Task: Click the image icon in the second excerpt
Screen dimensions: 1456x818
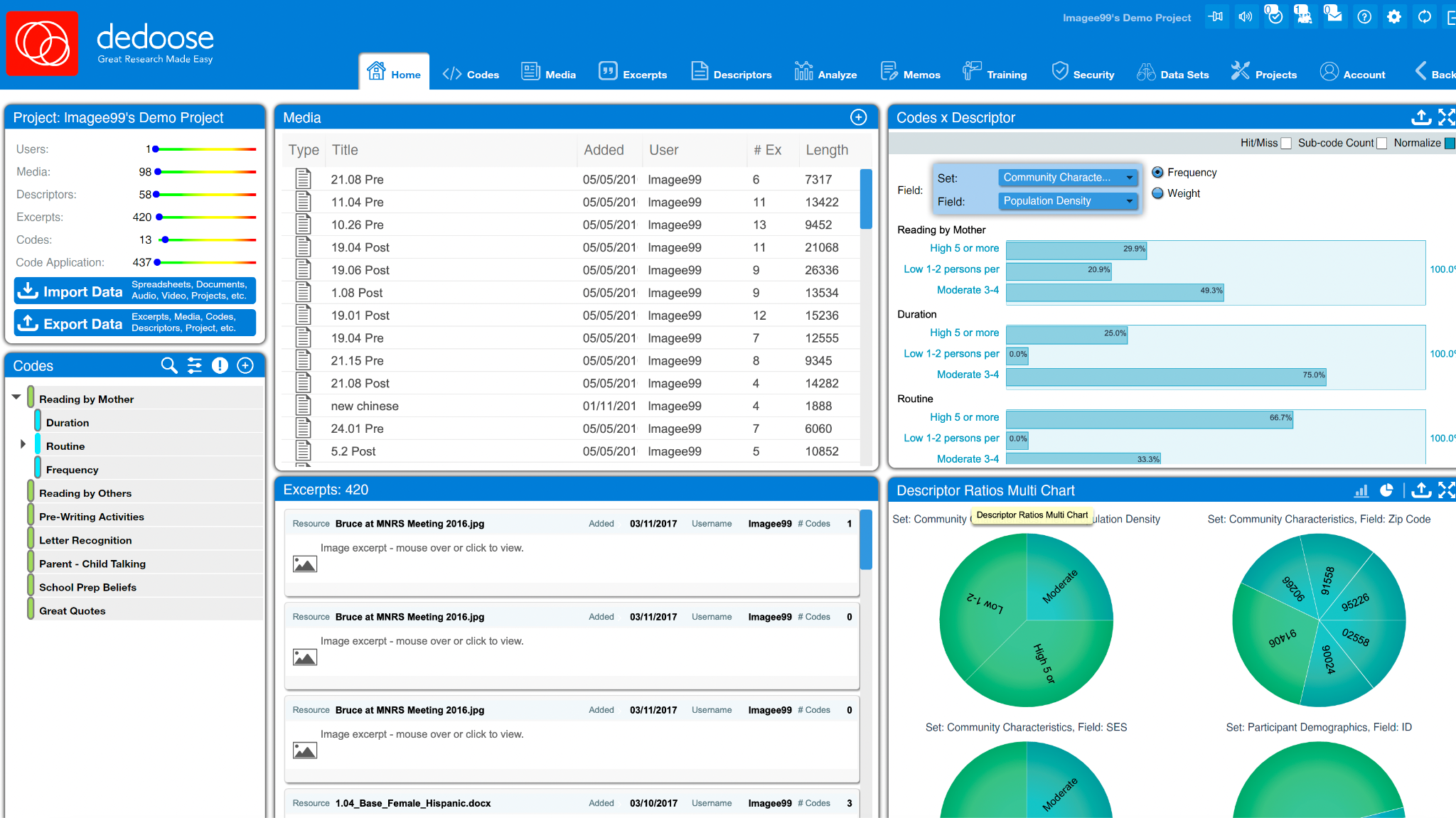Action: [305, 657]
